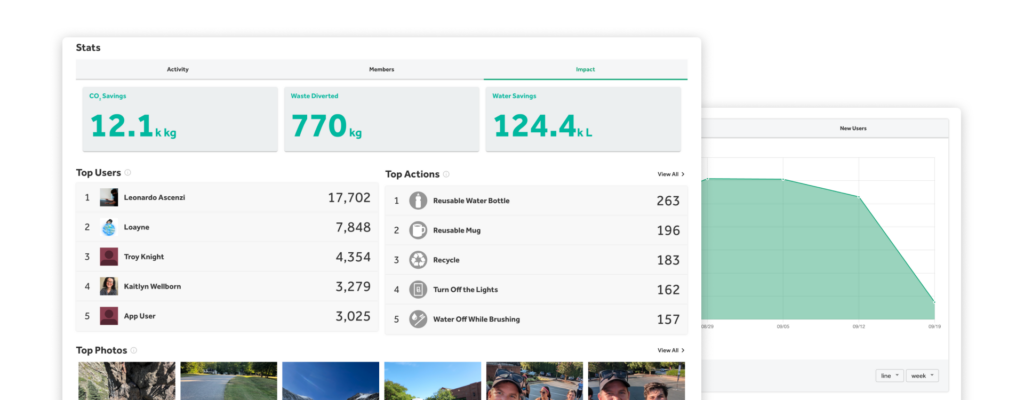Open the paved path photo thumbnail
The height and width of the screenshot is (400, 1024).
[x=229, y=381]
